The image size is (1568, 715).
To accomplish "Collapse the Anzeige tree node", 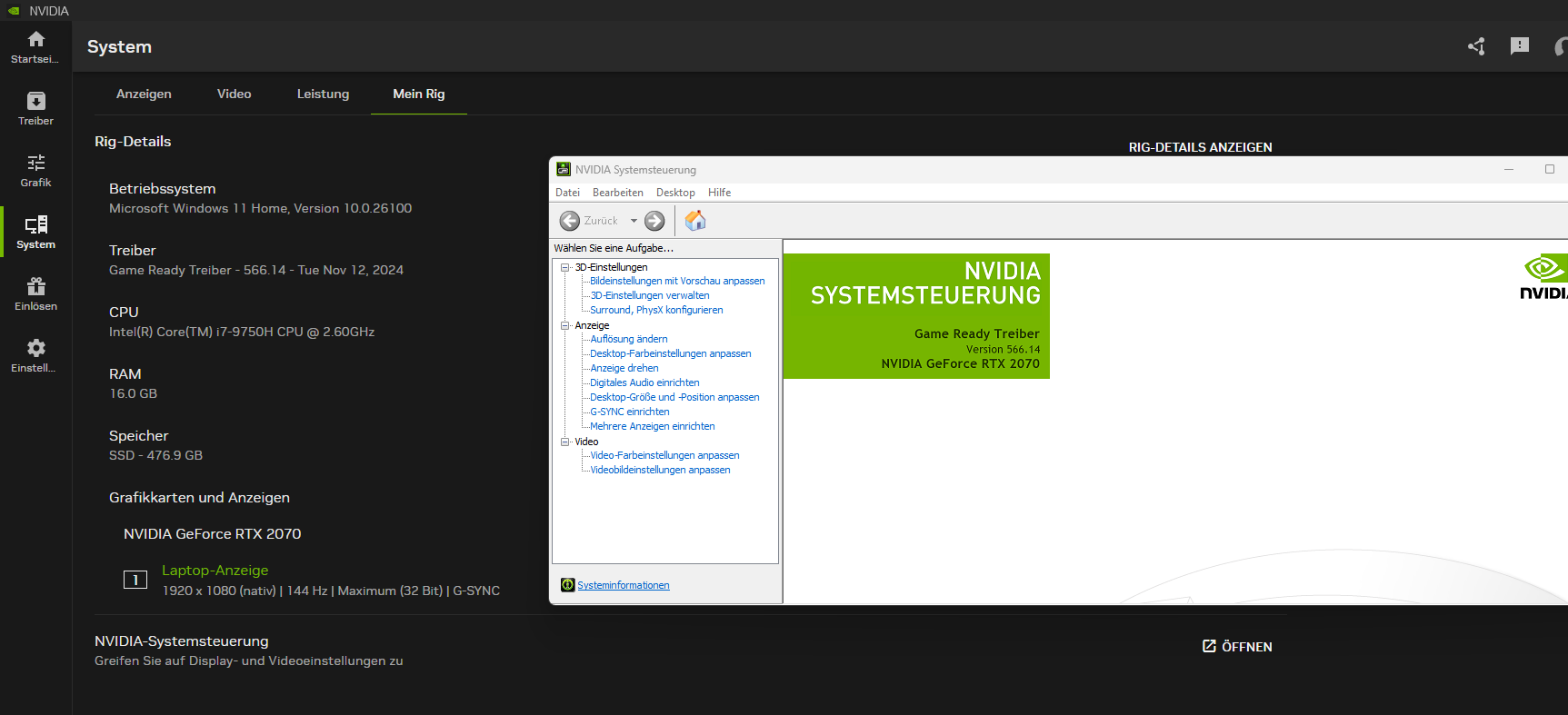I will coord(564,325).
